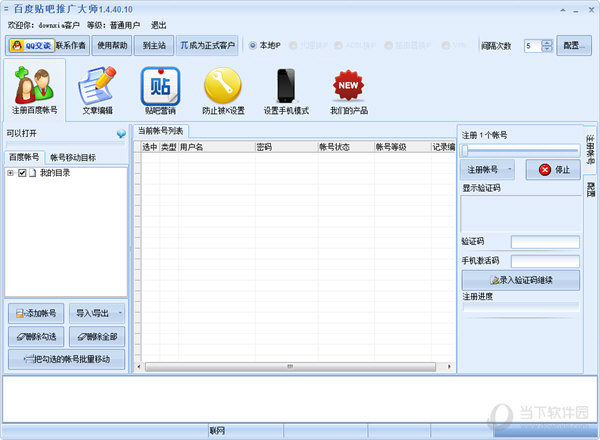Click the 选中 column header
The image size is (600, 440).
pos(150,147)
